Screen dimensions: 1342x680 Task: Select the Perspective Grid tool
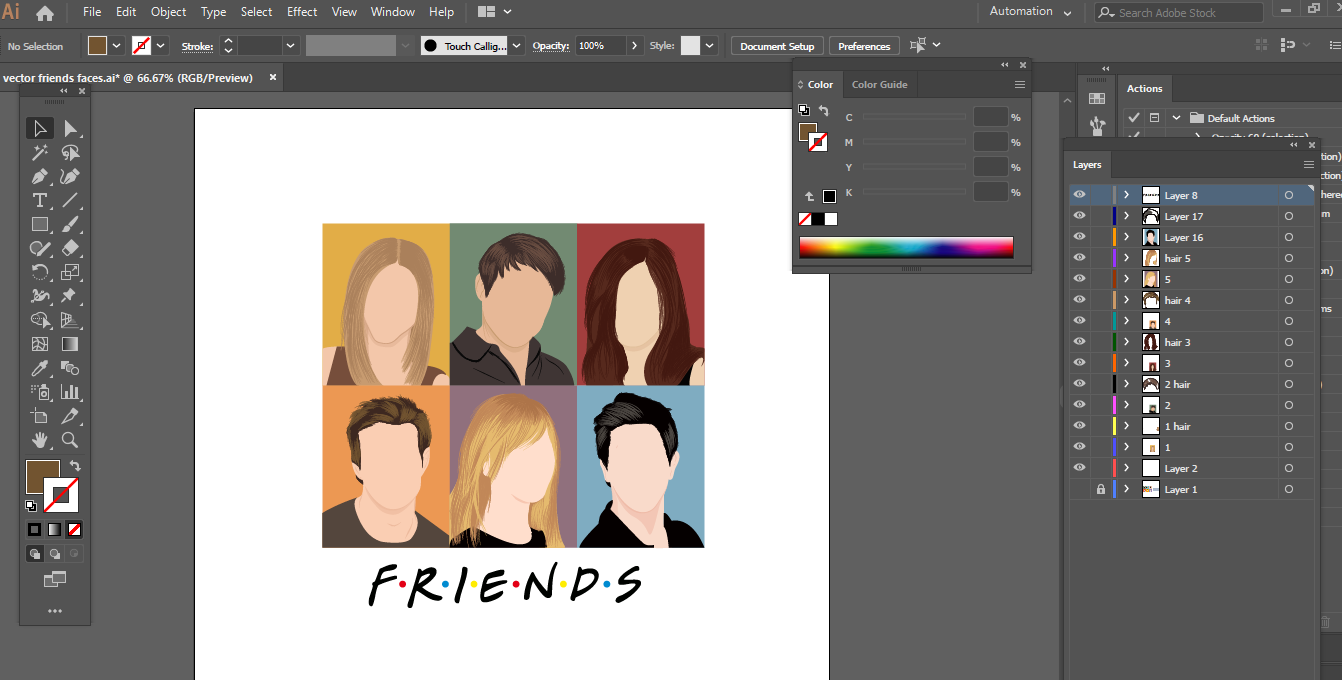tap(70, 320)
